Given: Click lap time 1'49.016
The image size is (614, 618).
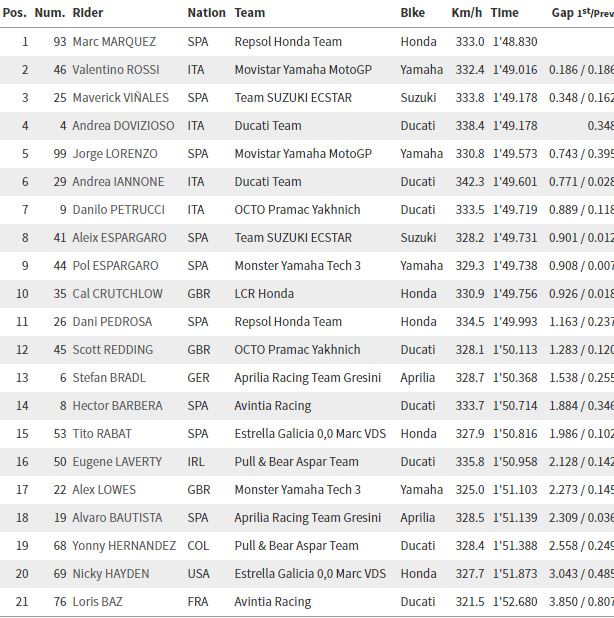Looking at the screenshot, I should tap(515, 70).
